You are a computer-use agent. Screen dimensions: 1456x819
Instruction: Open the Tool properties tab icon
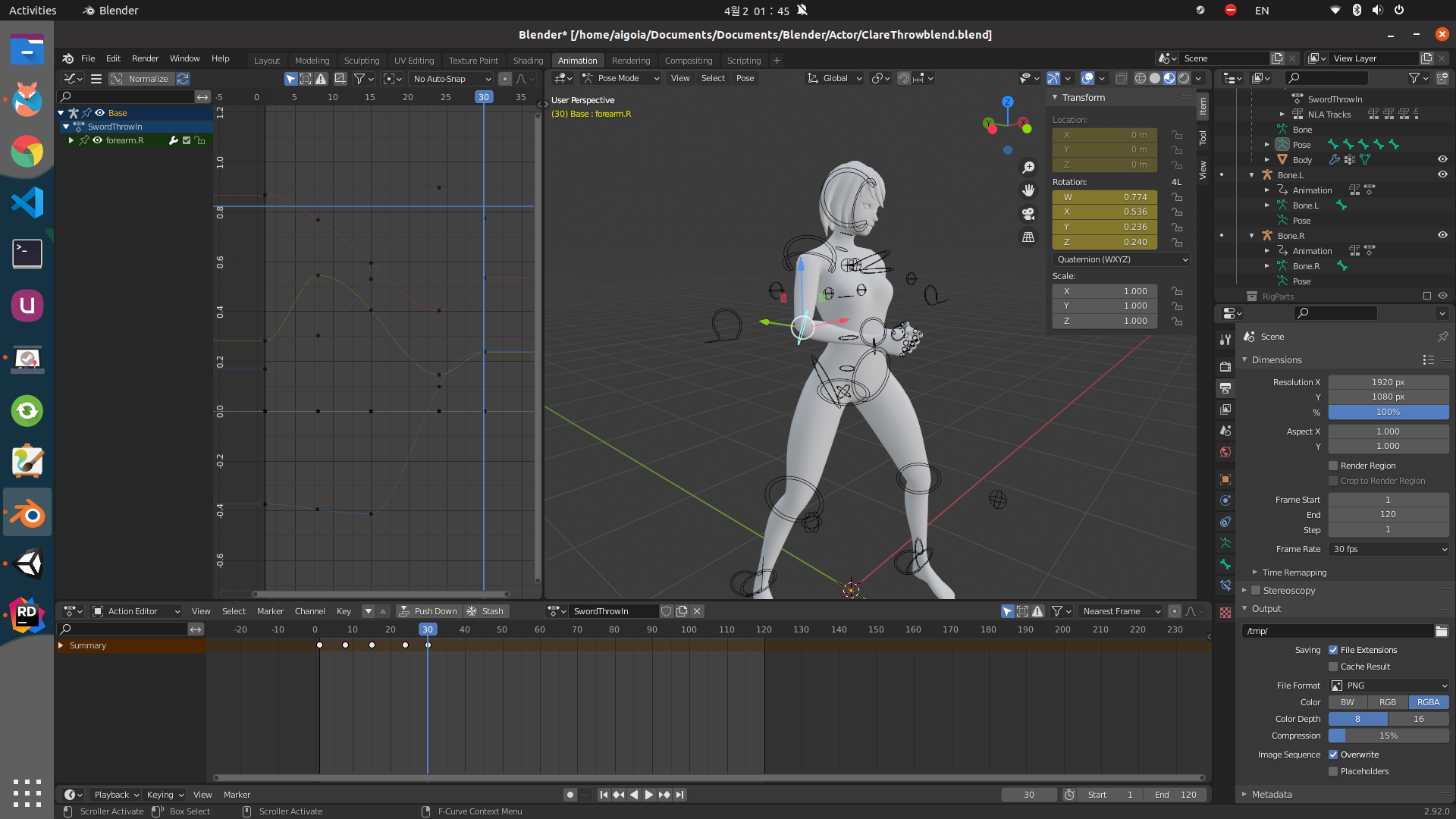pyautogui.click(x=1225, y=339)
